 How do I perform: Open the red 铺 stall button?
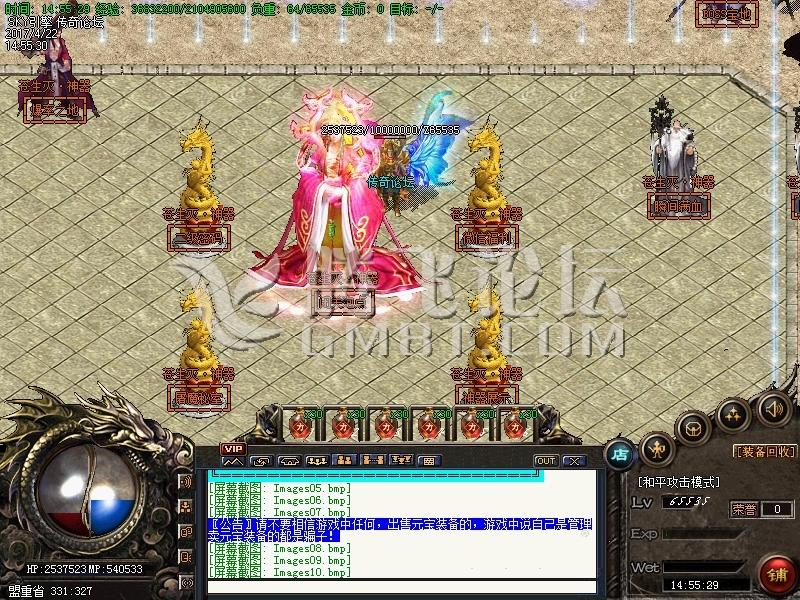[775, 574]
